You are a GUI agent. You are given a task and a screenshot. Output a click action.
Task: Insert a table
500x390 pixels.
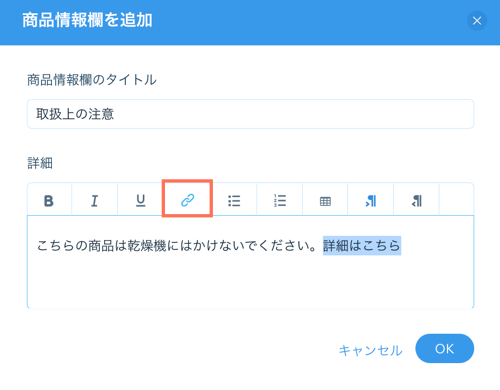coord(325,201)
